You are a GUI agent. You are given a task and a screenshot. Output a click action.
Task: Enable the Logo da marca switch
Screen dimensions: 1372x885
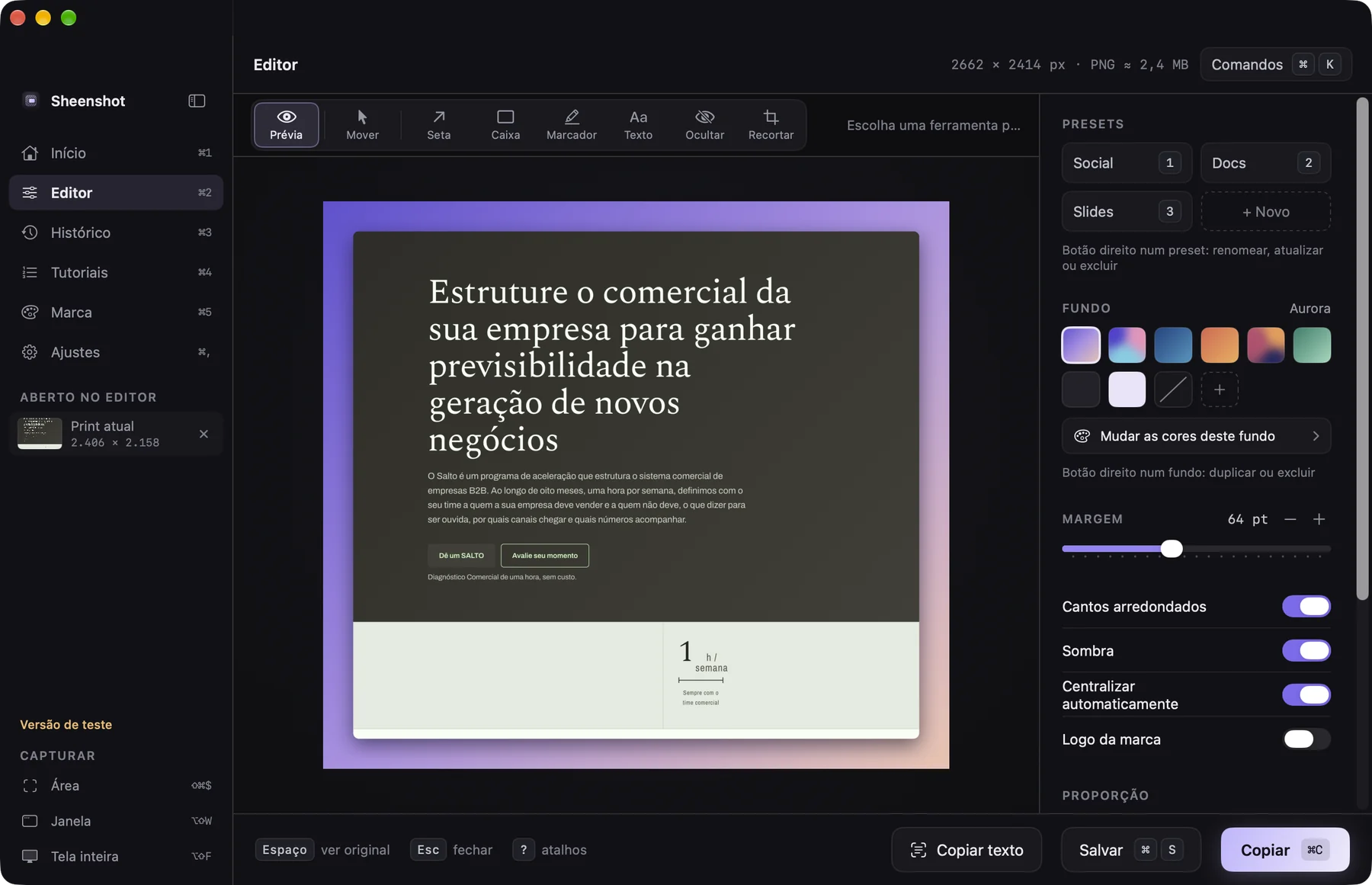tap(1306, 739)
